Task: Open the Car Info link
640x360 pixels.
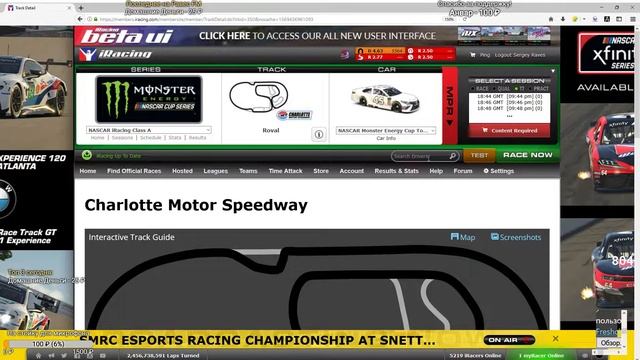Action: point(386,138)
